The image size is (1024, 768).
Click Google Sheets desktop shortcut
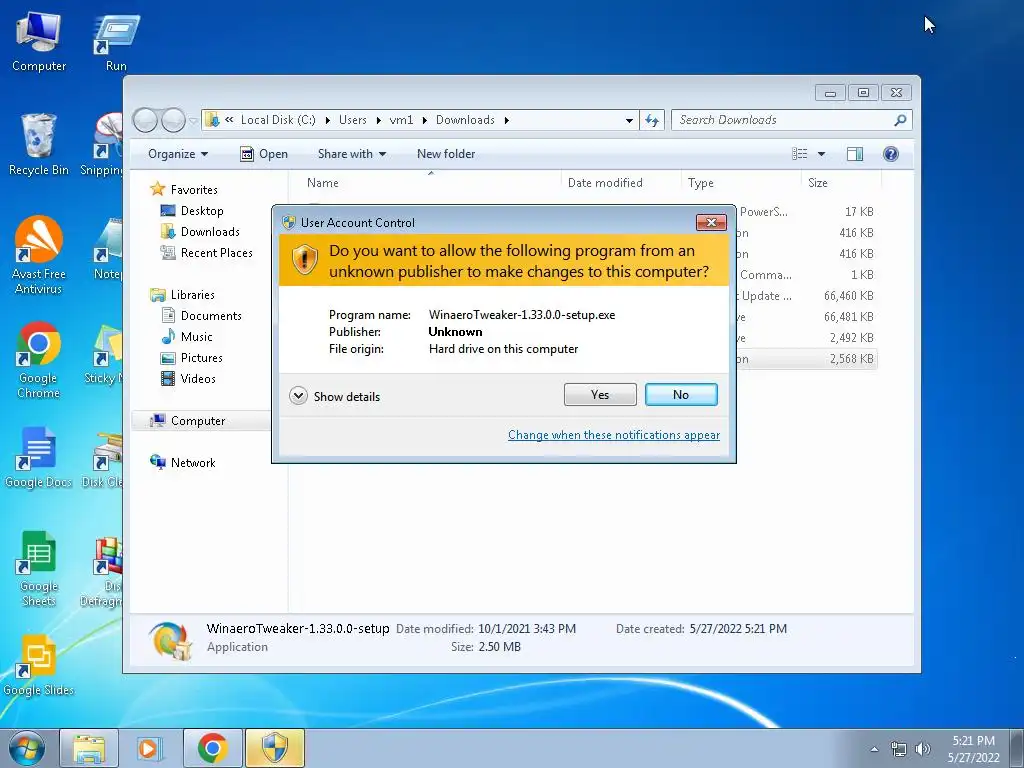[39, 568]
